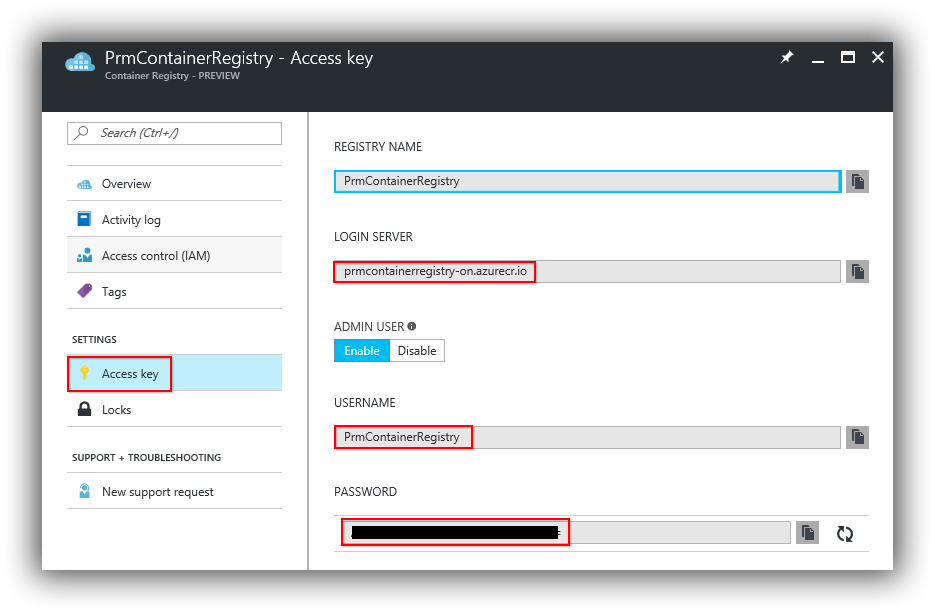Viewport: 935px width, 612px height.
Task: Click the Access control people icon
Action: coord(85,255)
